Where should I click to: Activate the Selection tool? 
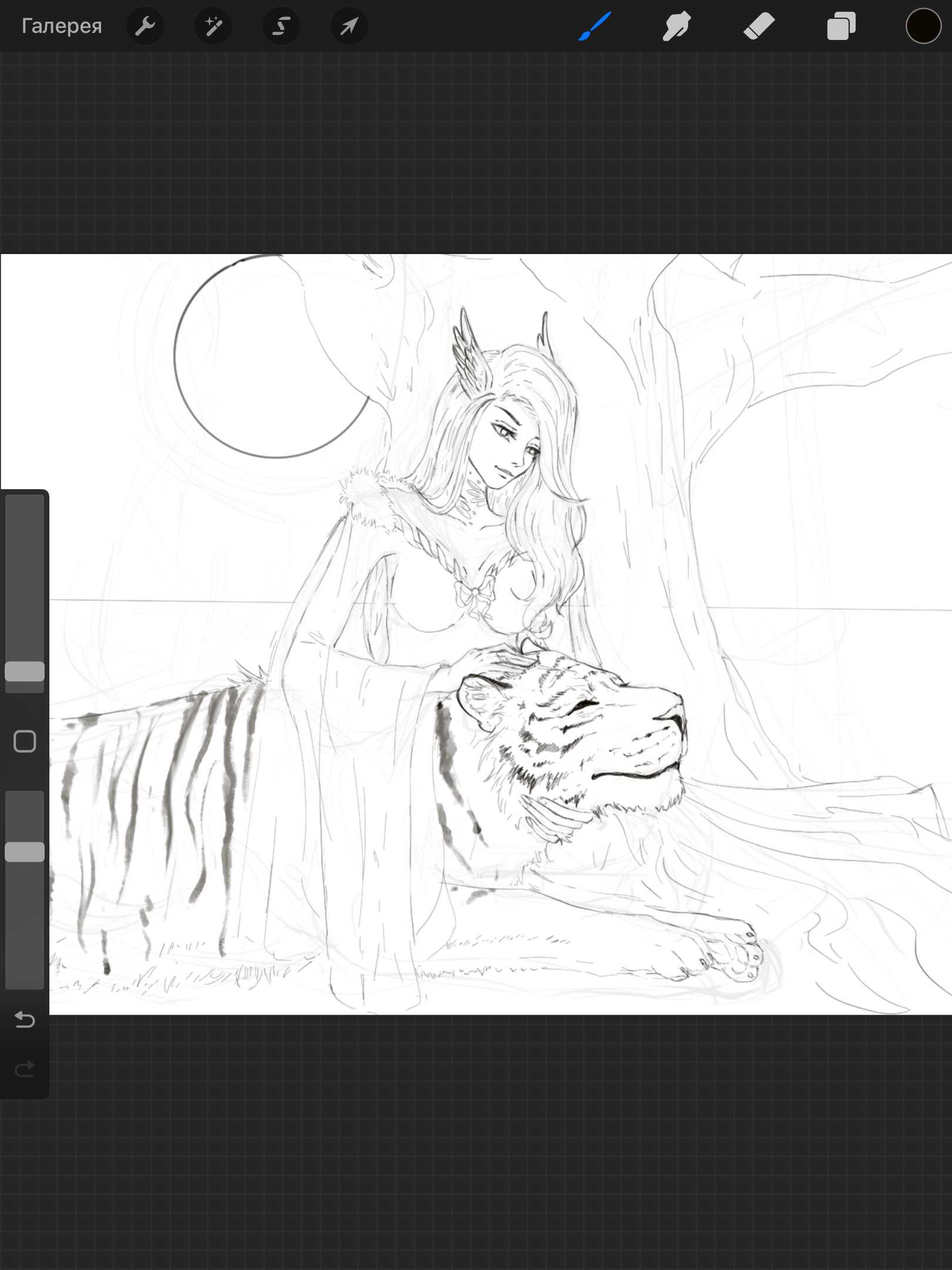281,26
